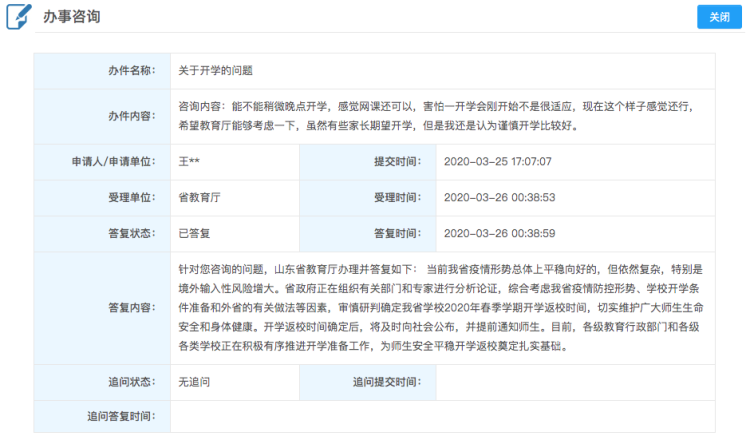Click the 关闭 button

point(719,17)
